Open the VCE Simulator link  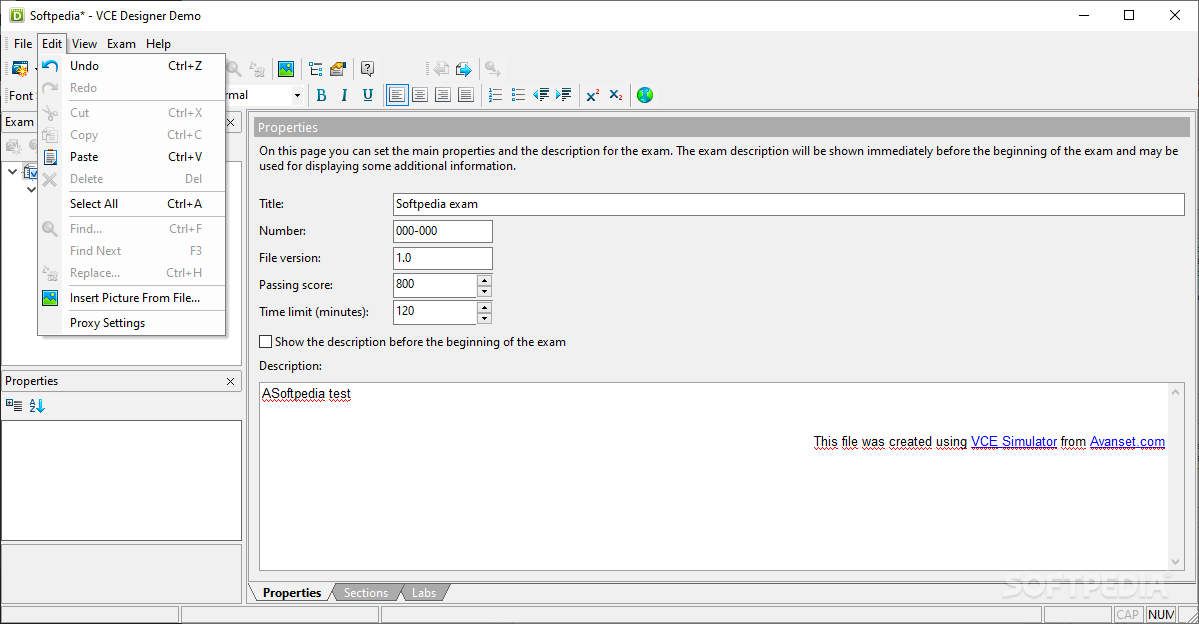1014,441
